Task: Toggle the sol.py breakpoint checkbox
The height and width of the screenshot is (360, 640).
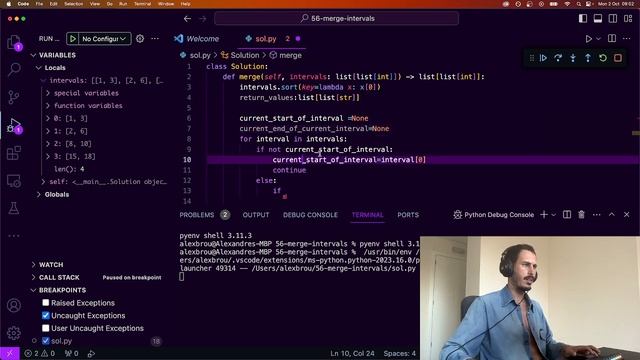Action: [46, 341]
